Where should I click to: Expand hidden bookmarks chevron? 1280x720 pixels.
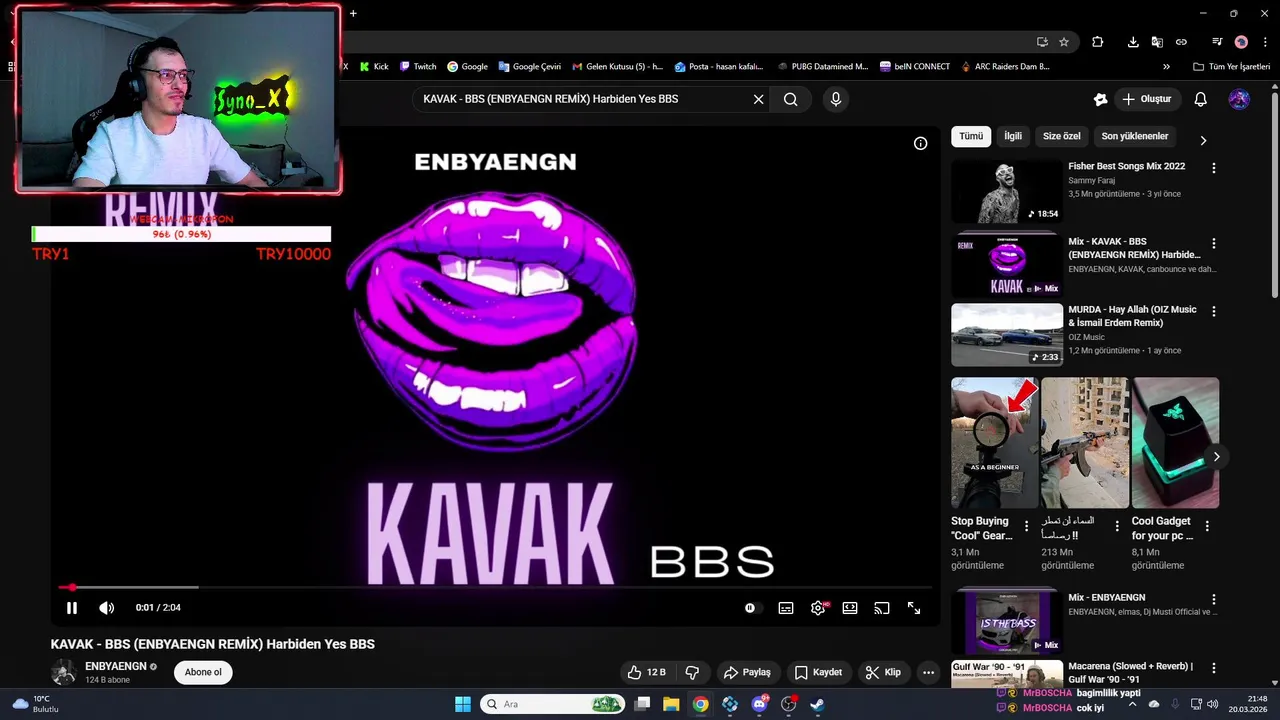click(x=1166, y=67)
